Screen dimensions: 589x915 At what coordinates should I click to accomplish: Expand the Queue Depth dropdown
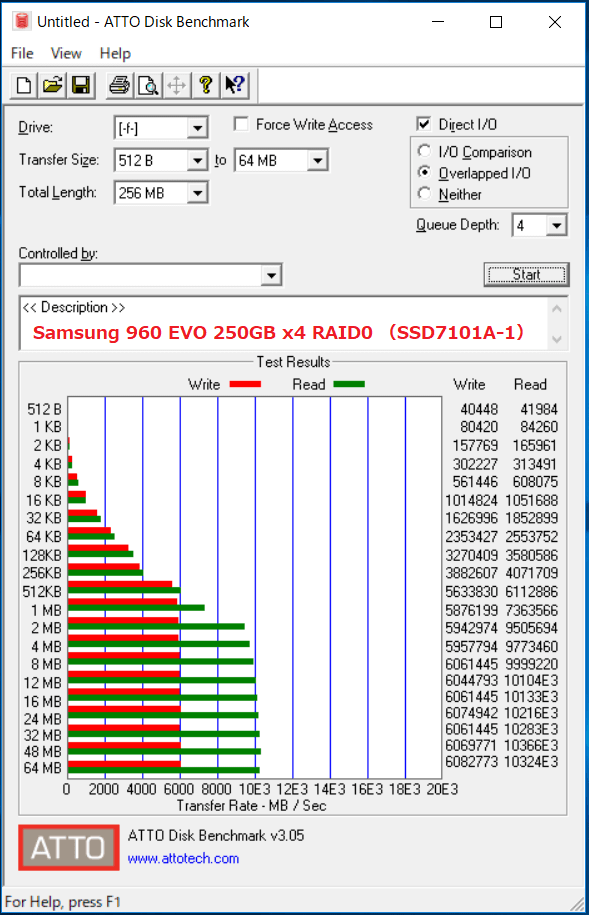[x=557, y=225]
